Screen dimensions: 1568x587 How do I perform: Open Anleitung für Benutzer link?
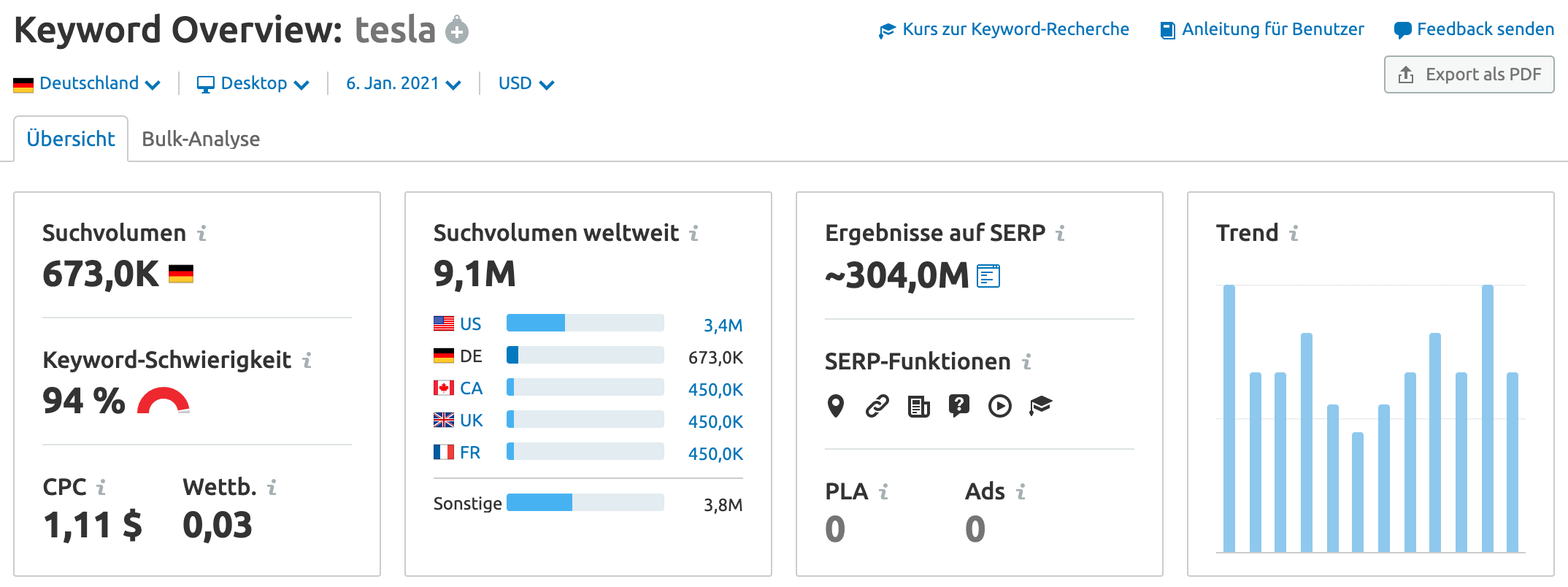[x=1262, y=29]
